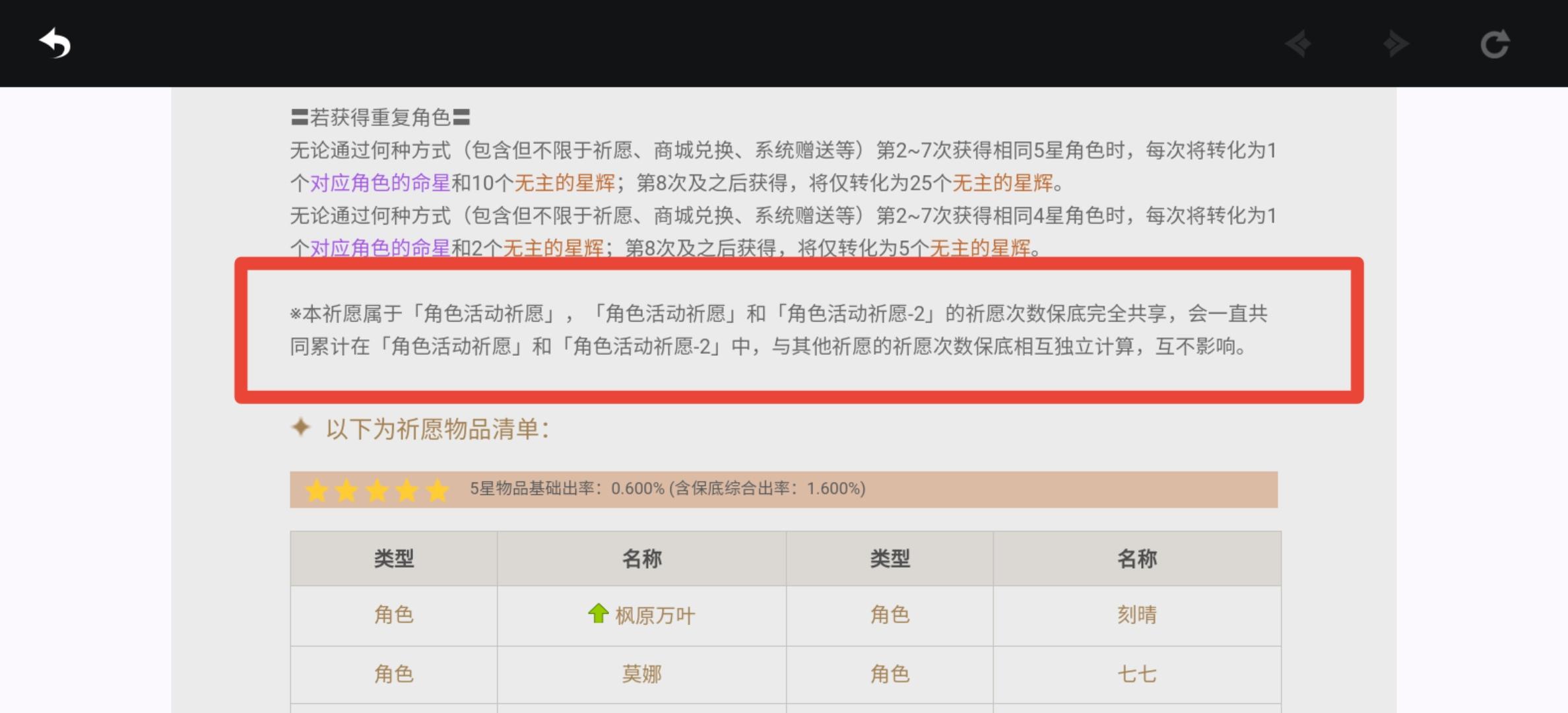Click the diamond bullet before 以下为祈愿物品清单
Image resolution: width=1568 pixels, height=713 pixels.
coord(301,427)
